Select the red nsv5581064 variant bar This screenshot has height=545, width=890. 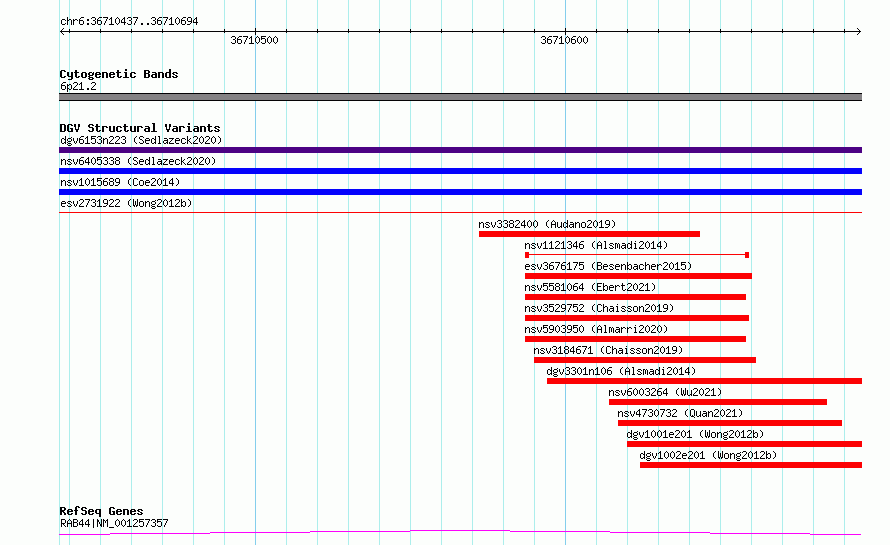coord(635,297)
